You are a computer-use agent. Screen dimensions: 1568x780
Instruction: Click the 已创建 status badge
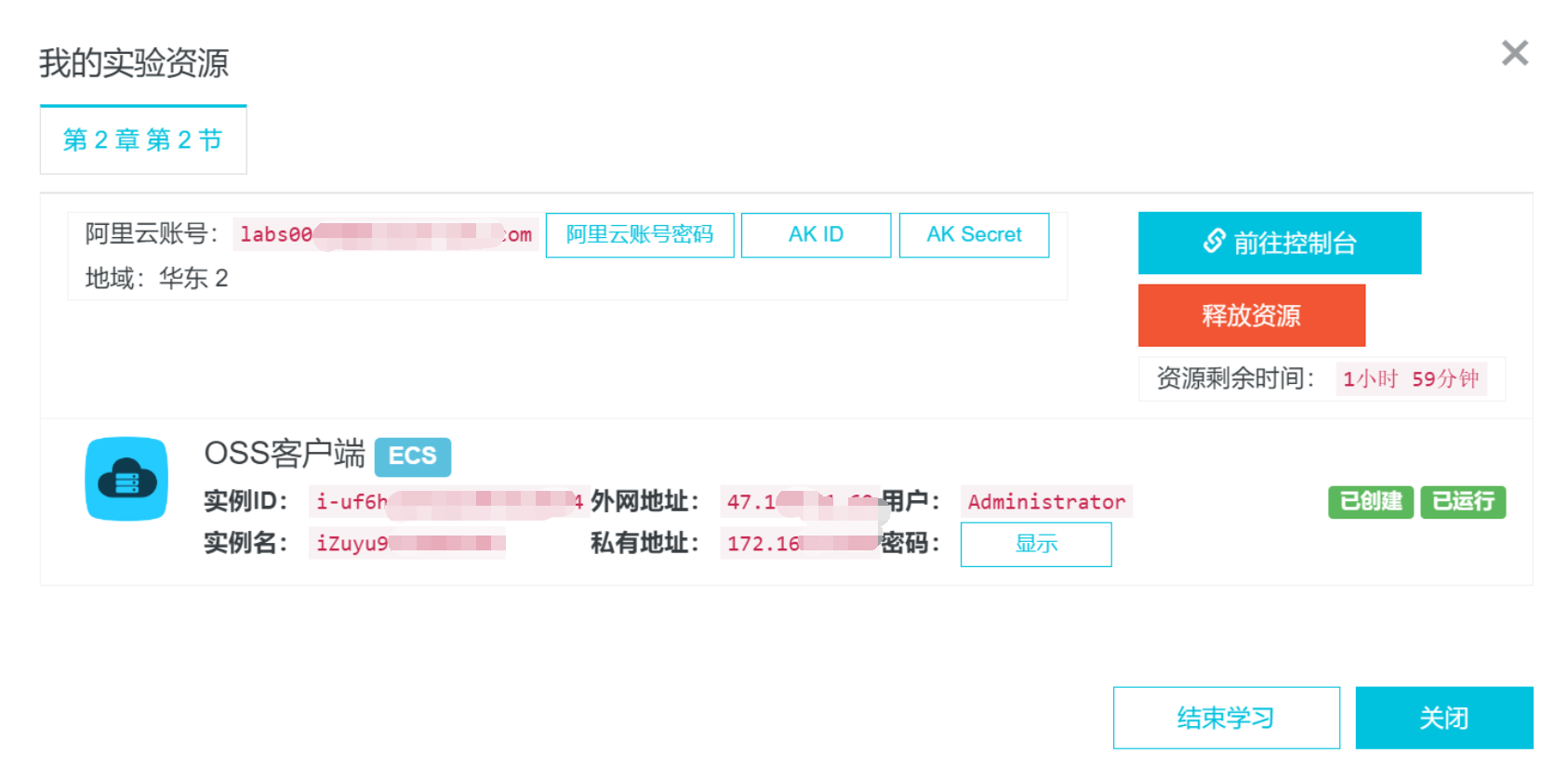(1371, 502)
